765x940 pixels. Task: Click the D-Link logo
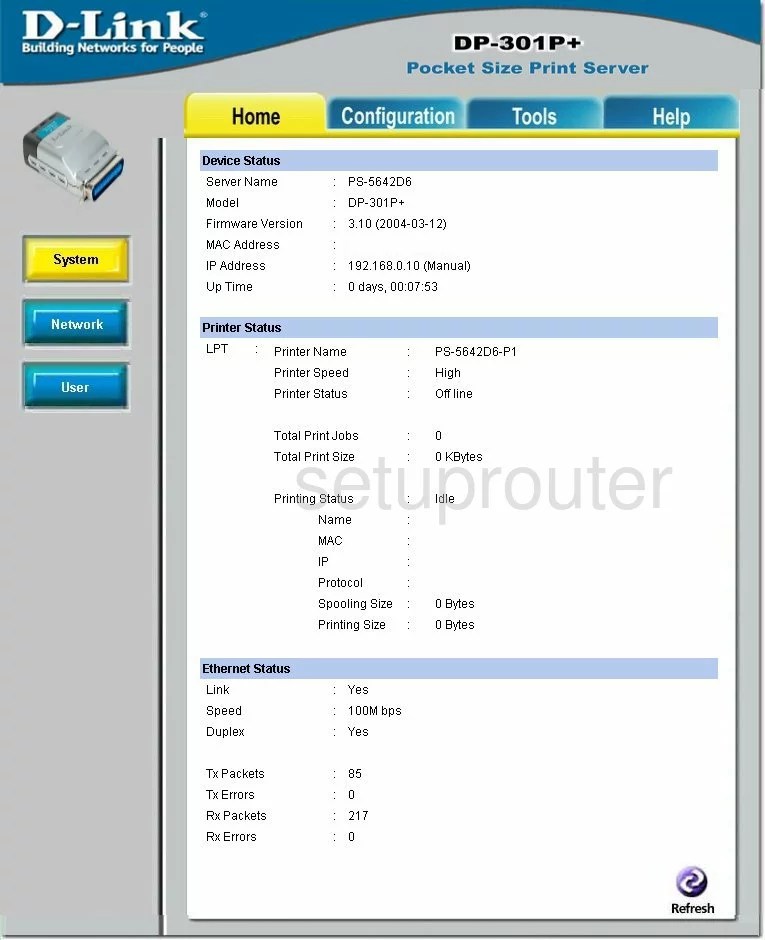pos(113,32)
